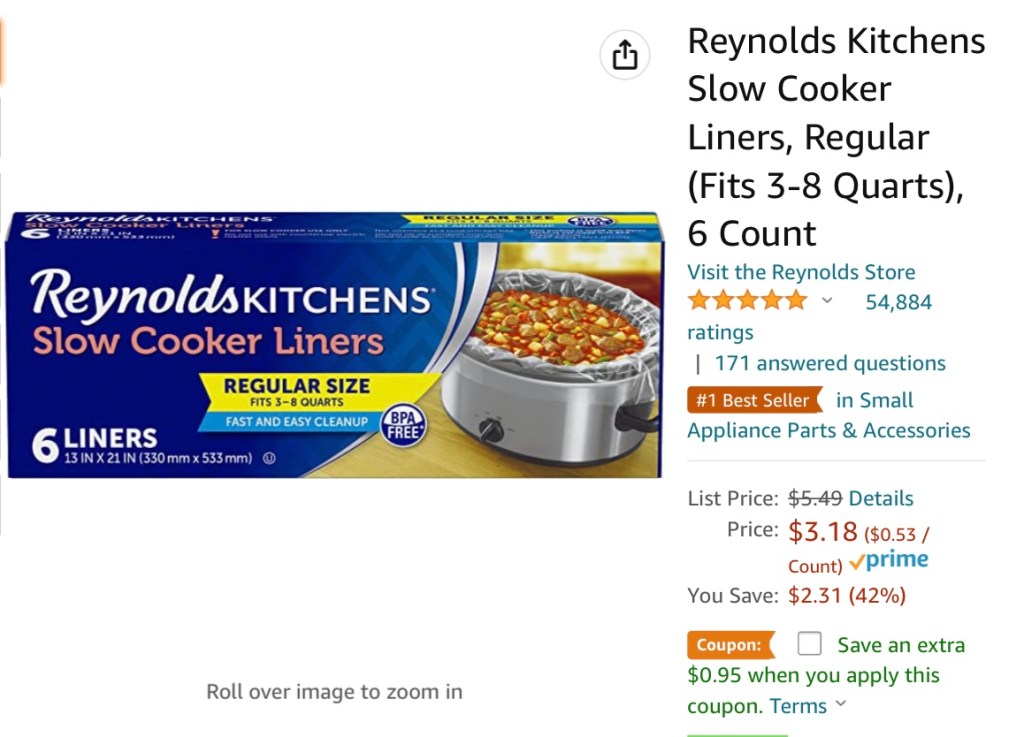Expand the star rating breakdown chevron
This screenshot has width=1024, height=737.
pyautogui.click(x=827, y=301)
